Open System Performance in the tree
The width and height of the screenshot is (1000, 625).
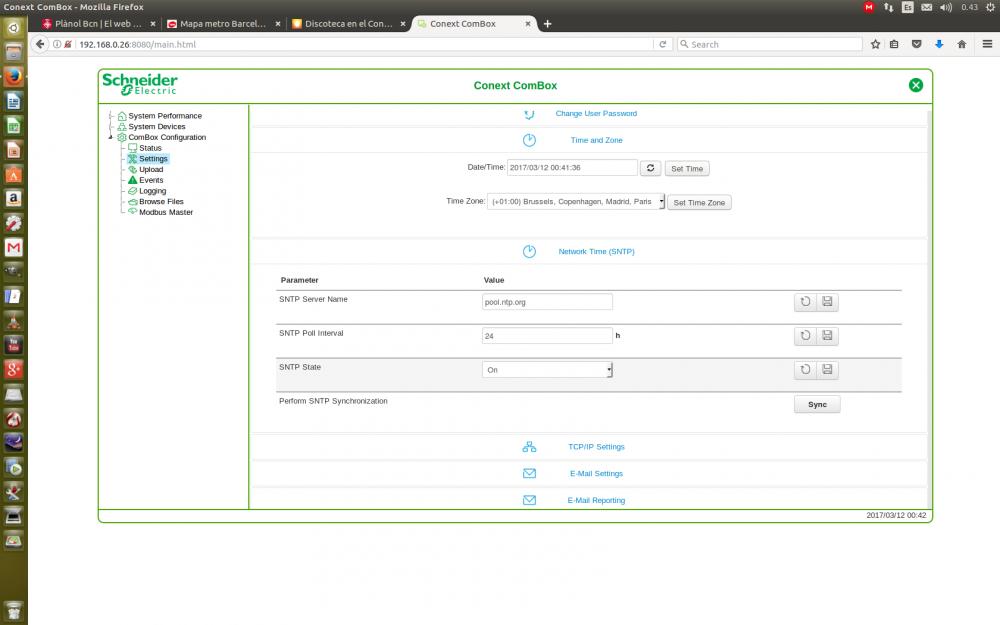(165, 116)
